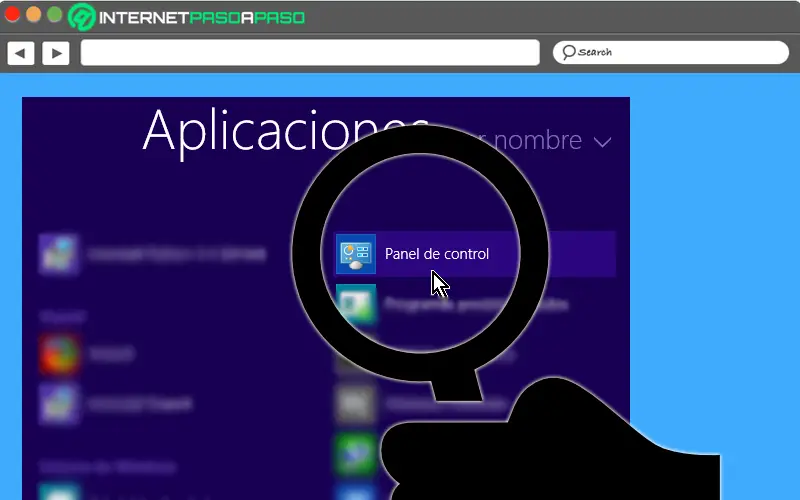This screenshot has width=800, height=500.
Task: Open the blurred top-left app icon in the list
Action: (x=59, y=254)
